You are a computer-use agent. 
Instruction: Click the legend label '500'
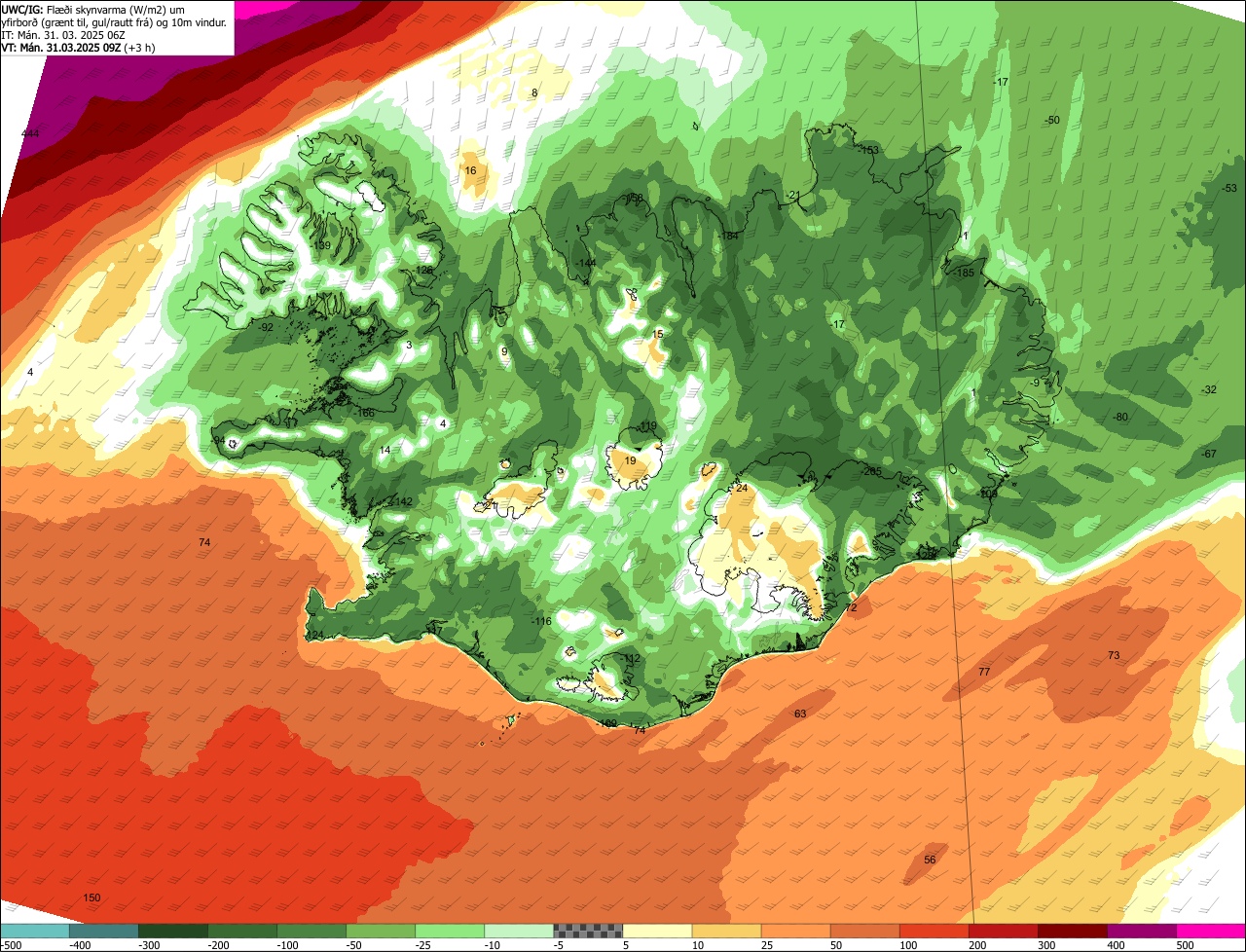coord(1185,944)
